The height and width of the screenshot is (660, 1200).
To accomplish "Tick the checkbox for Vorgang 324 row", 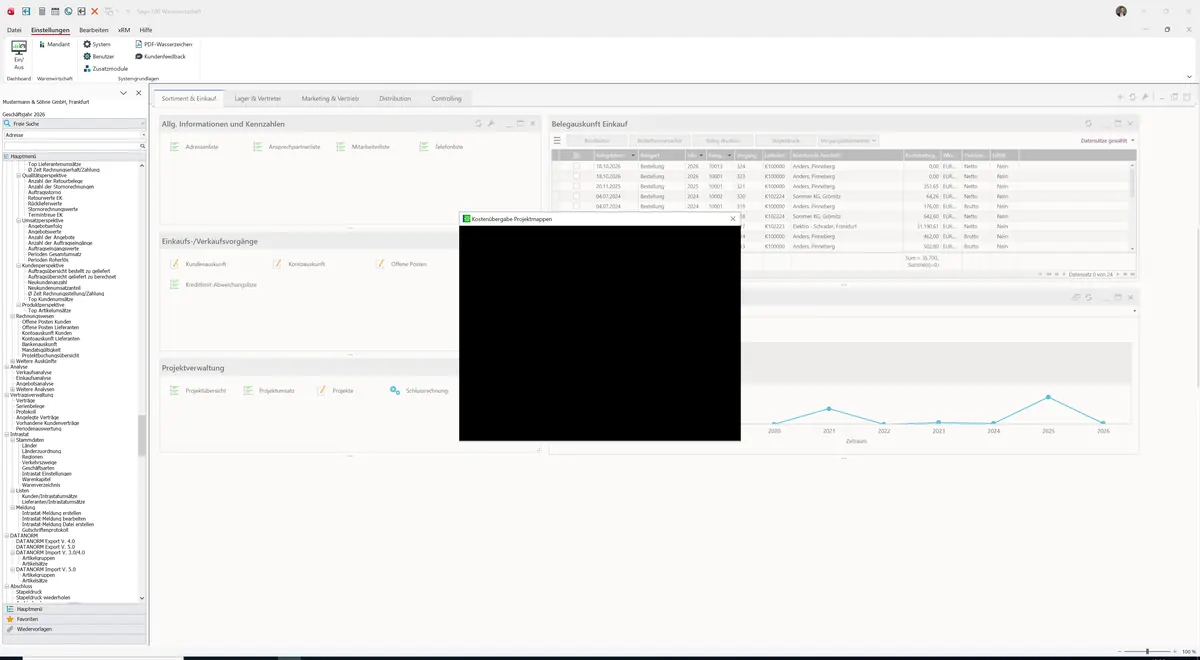I will click(x=576, y=166).
